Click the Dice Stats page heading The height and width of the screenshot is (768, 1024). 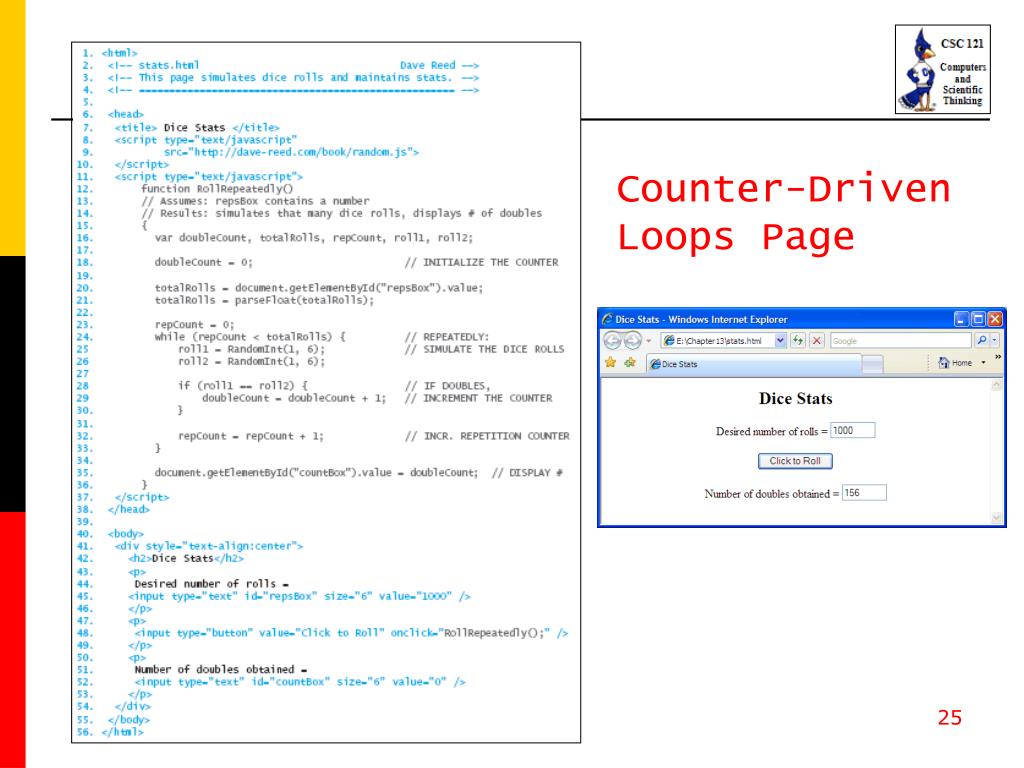click(795, 398)
